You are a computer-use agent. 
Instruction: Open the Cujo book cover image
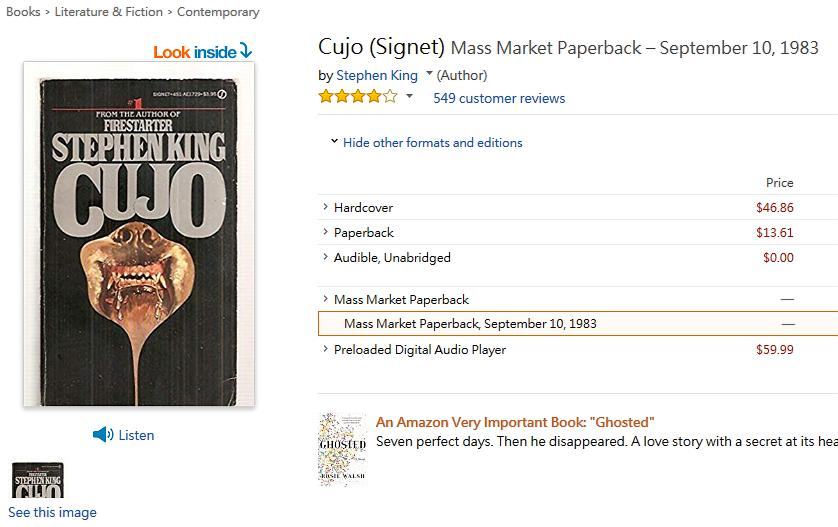[139, 234]
